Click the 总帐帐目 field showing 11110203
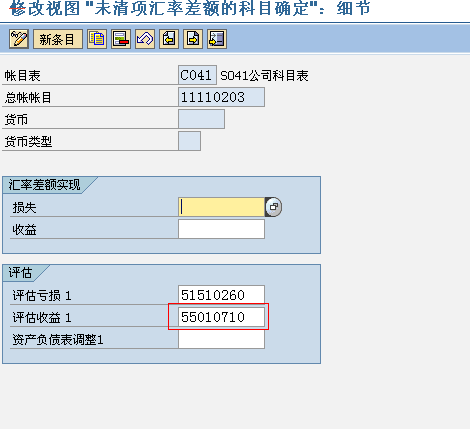This screenshot has width=470, height=429. [x=222, y=97]
